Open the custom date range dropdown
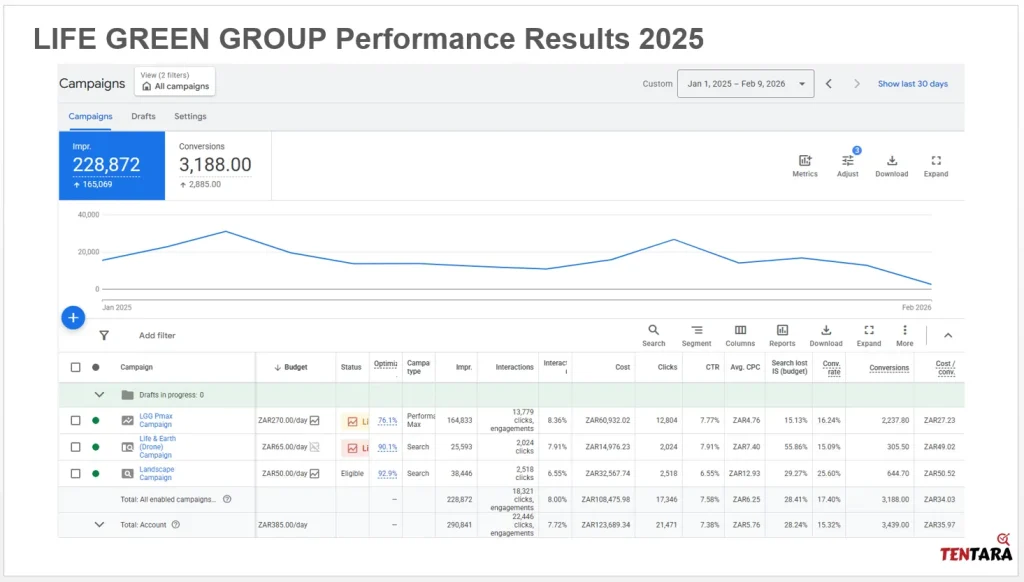The height and width of the screenshot is (582, 1024). [746, 84]
